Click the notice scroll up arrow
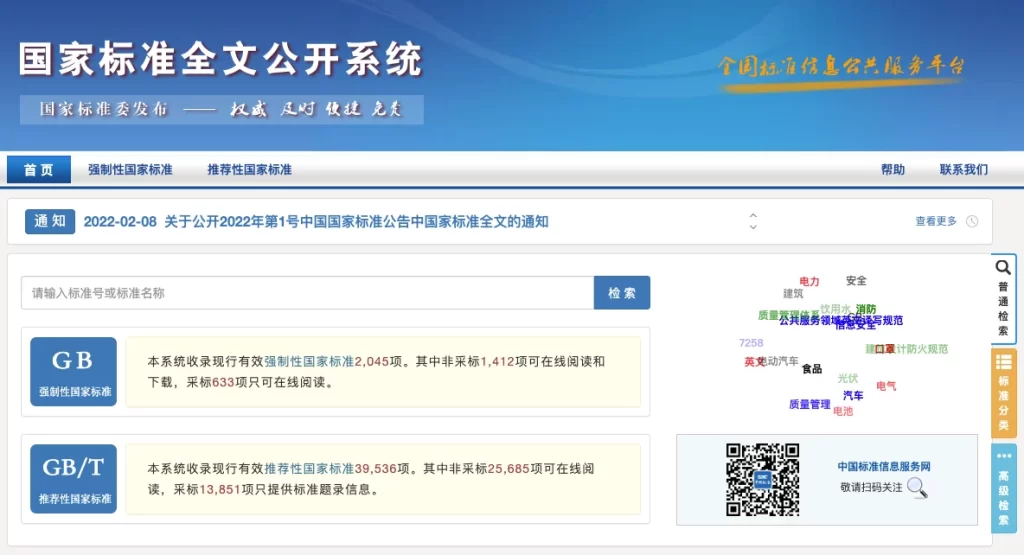 click(753, 215)
